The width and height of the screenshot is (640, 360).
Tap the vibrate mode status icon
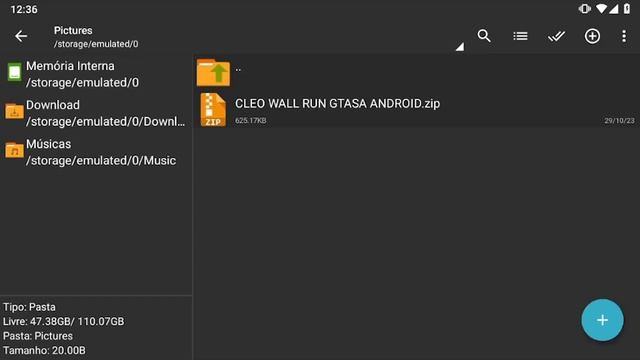(x=584, y=9)
